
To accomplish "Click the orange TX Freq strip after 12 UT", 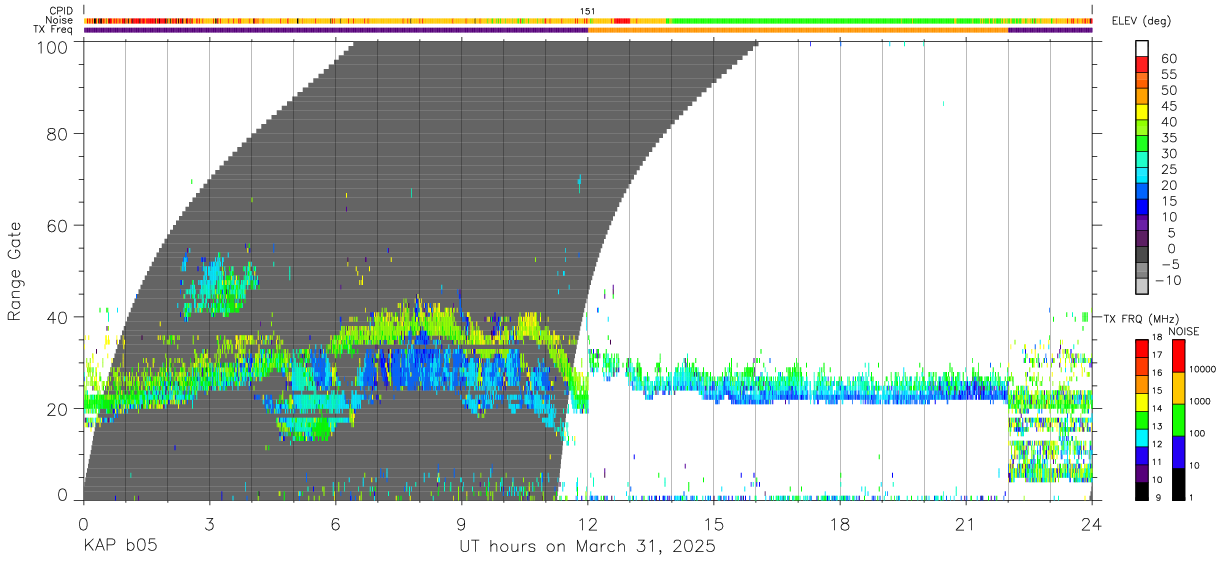I will [x=798, y=30].
